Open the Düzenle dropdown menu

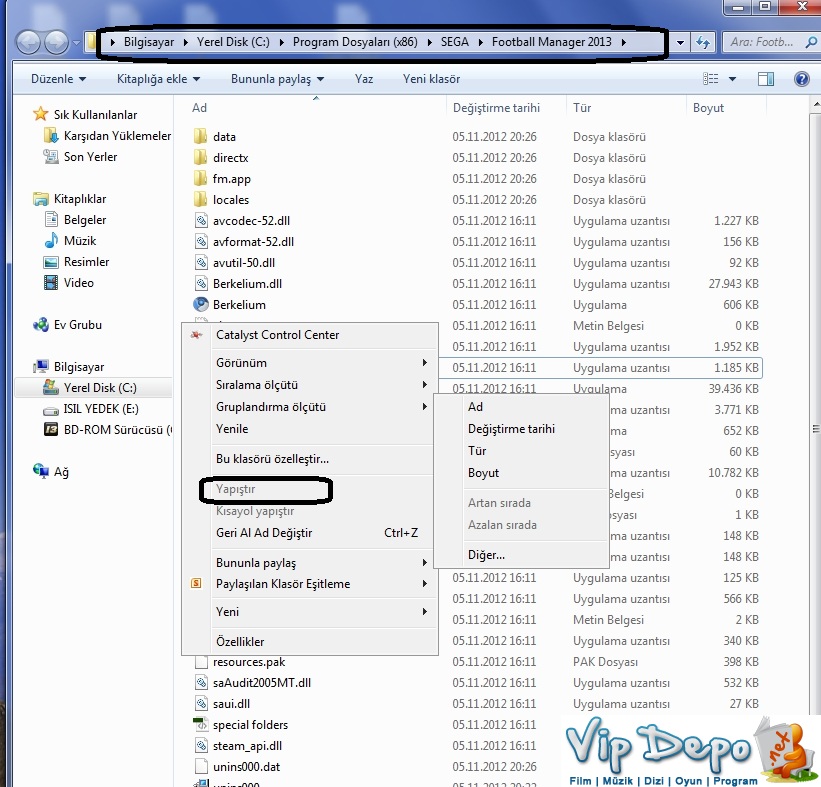(x=58, y=79)
